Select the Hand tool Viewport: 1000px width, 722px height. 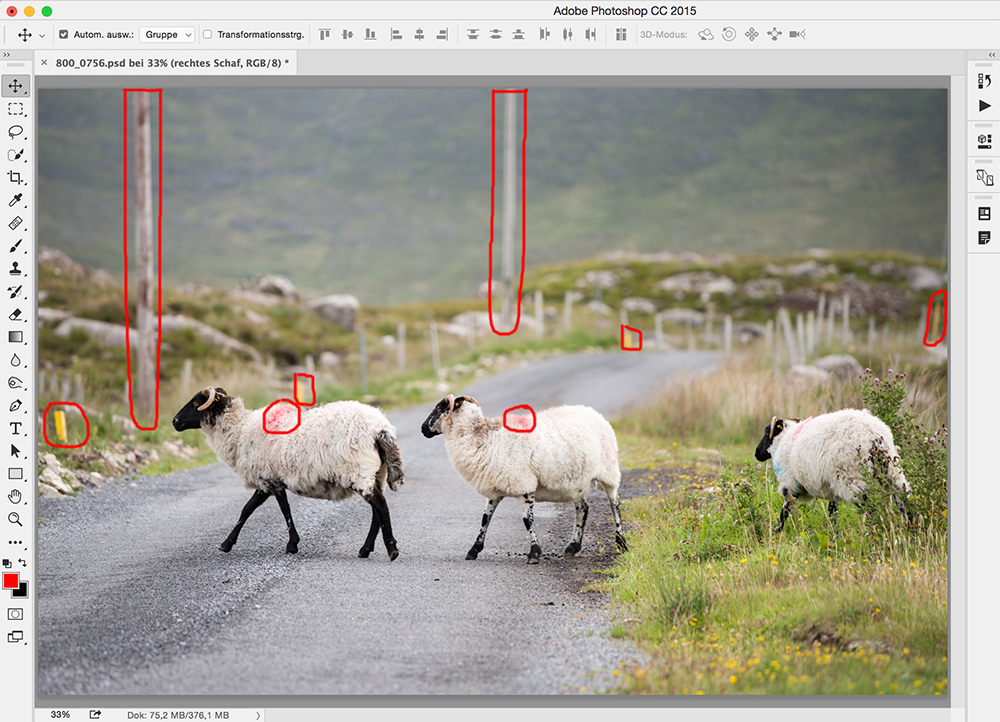[15, 496]
